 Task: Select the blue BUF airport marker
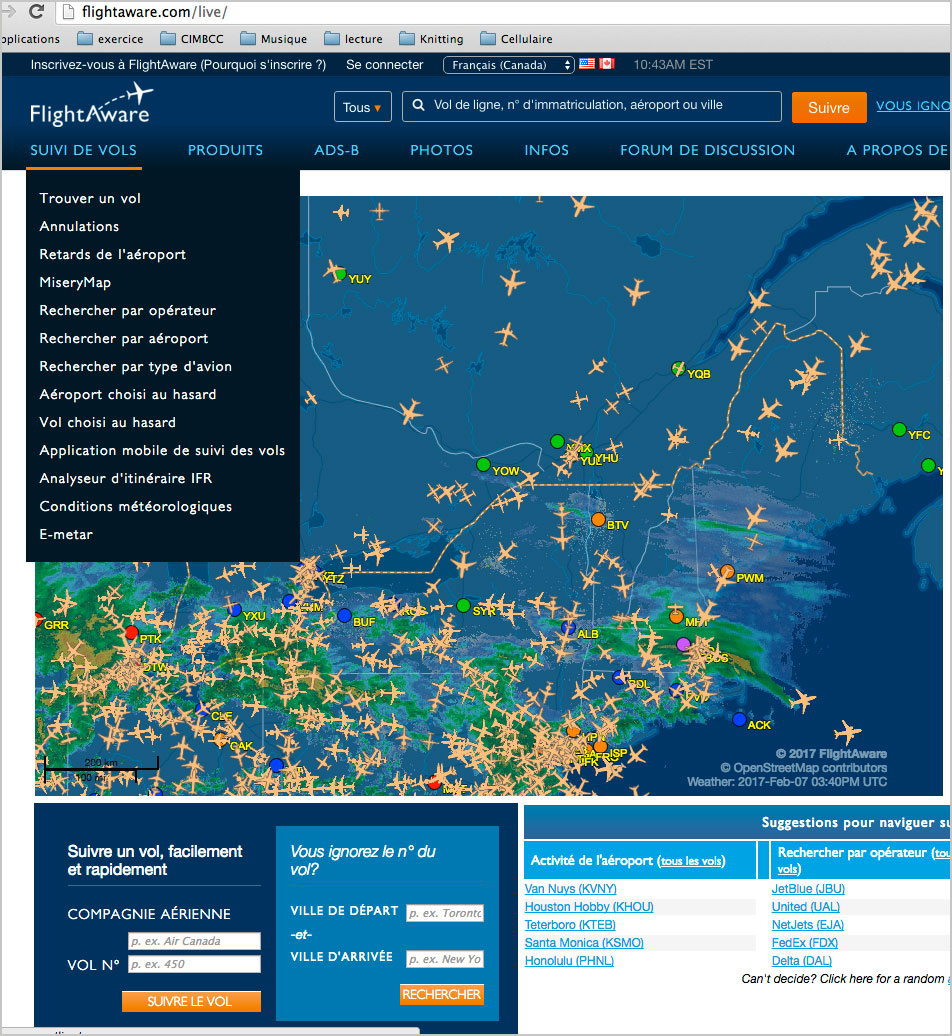click(344, 616)
